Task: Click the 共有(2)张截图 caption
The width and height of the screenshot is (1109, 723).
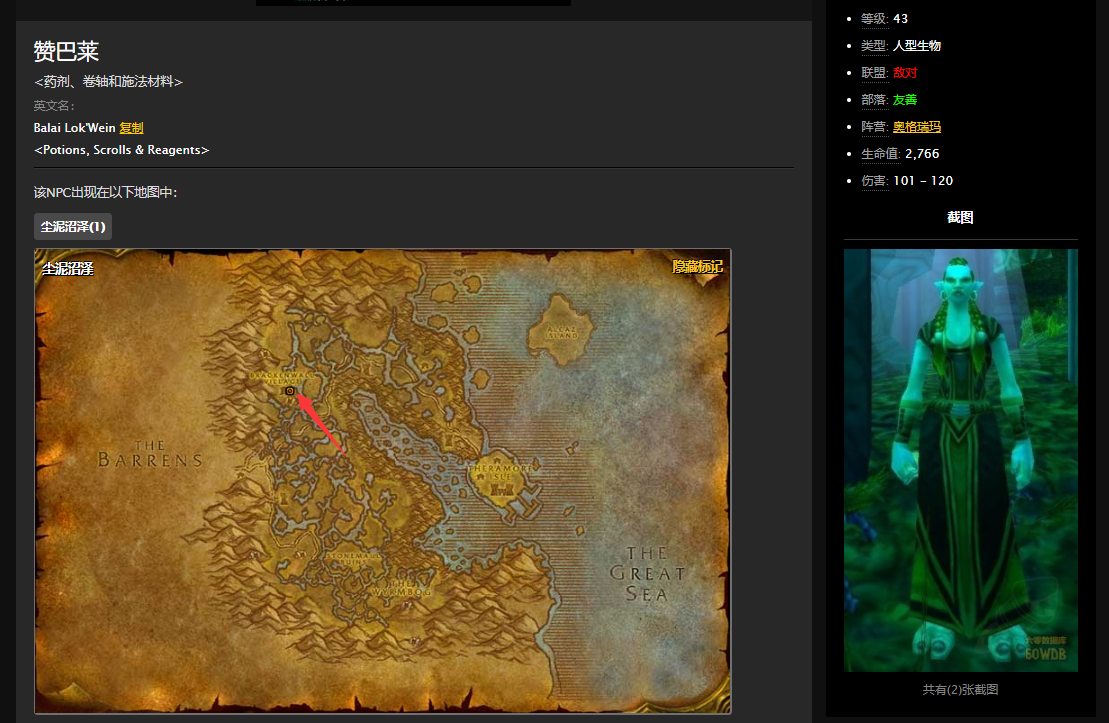Action: coord(960,690)
